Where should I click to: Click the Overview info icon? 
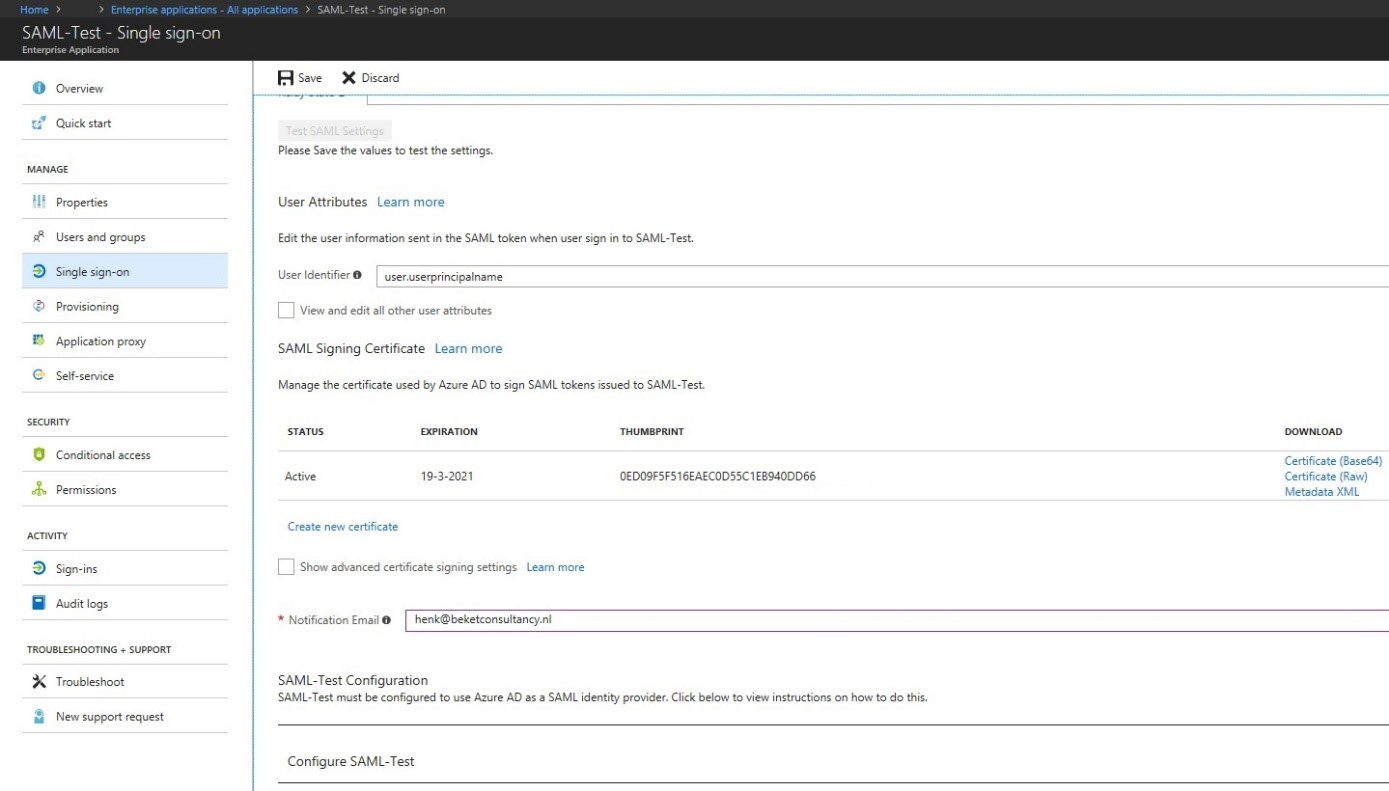(x=39, y=88)
